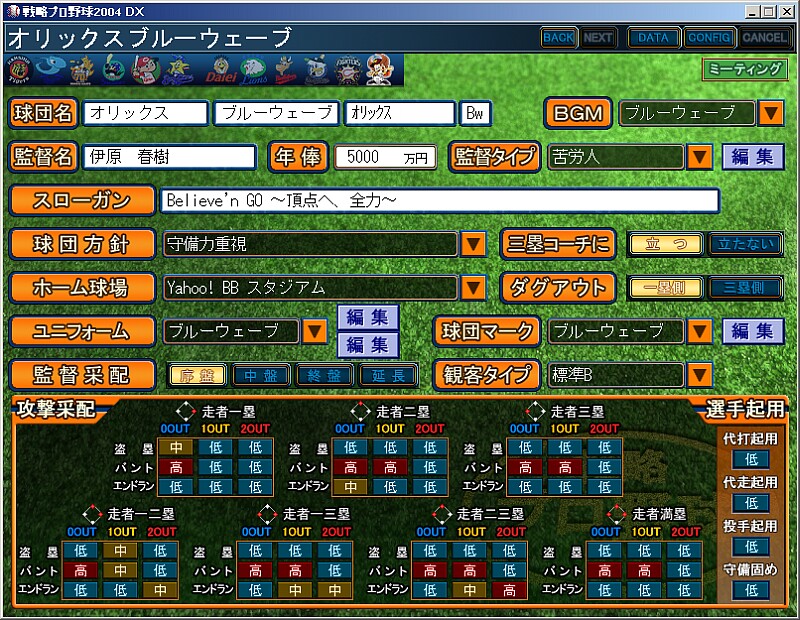The image size is (800, 620).
Task: Click the diamond icon beside 走者二三塁
Action: [x=442, y=514]
